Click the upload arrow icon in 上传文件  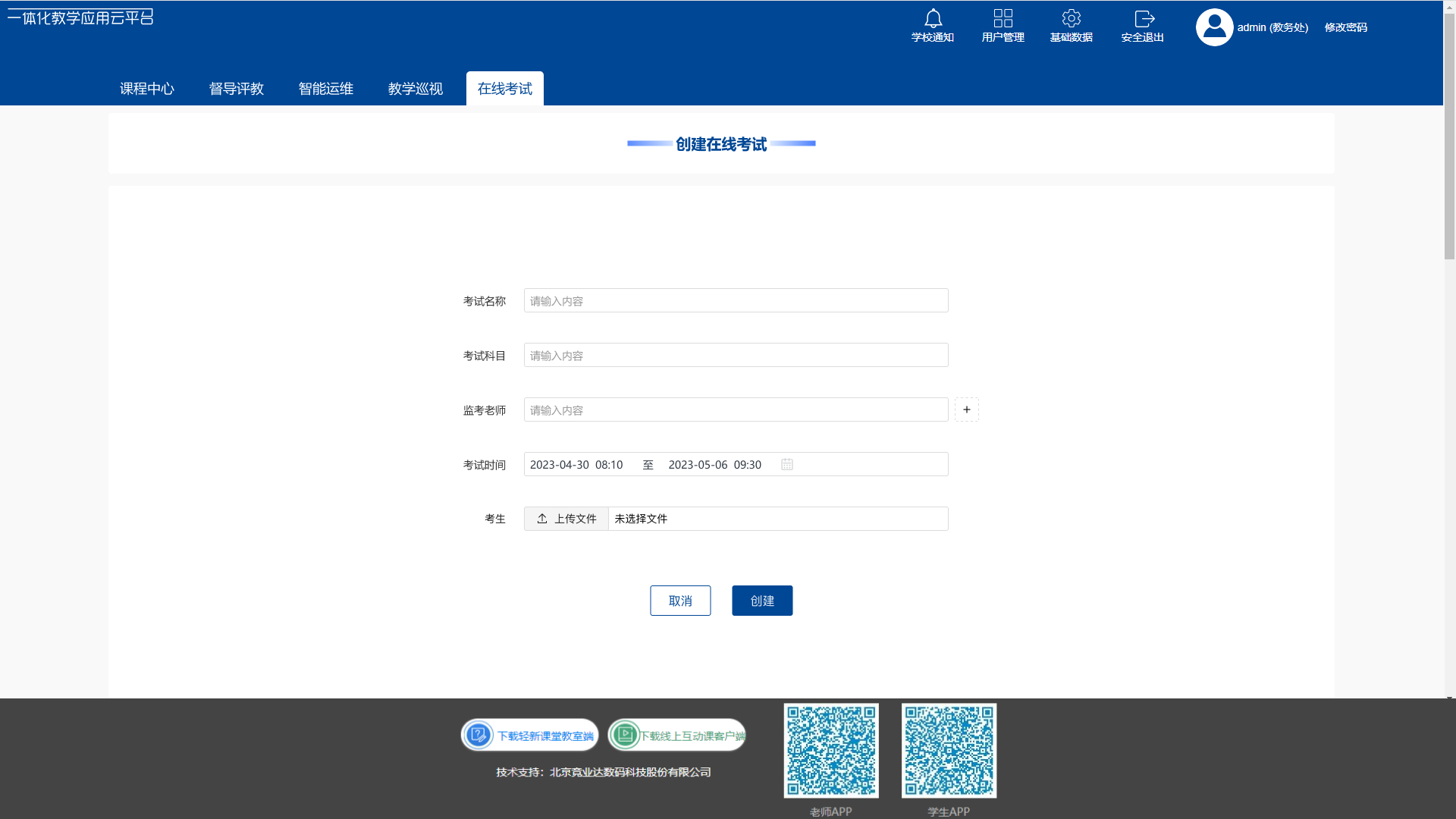(542, 519)
